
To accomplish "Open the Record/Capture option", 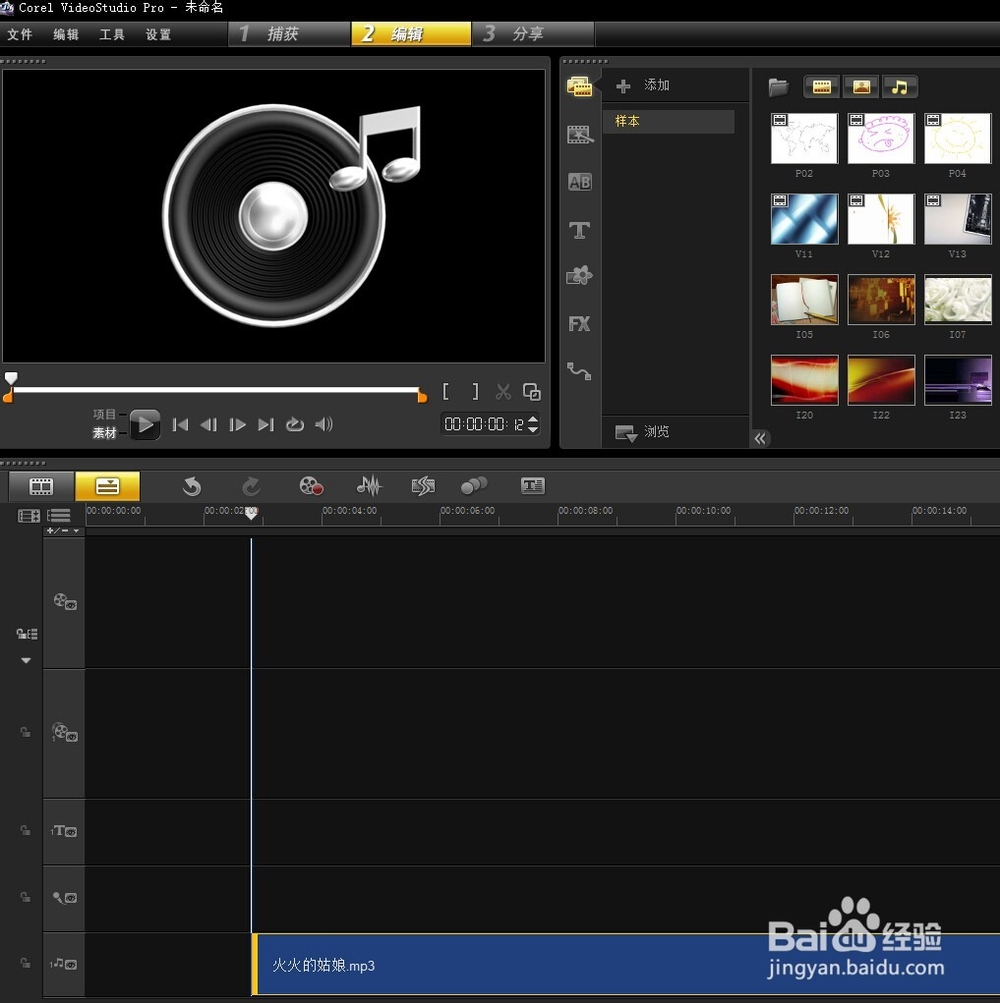I will [x=311, y=486].
